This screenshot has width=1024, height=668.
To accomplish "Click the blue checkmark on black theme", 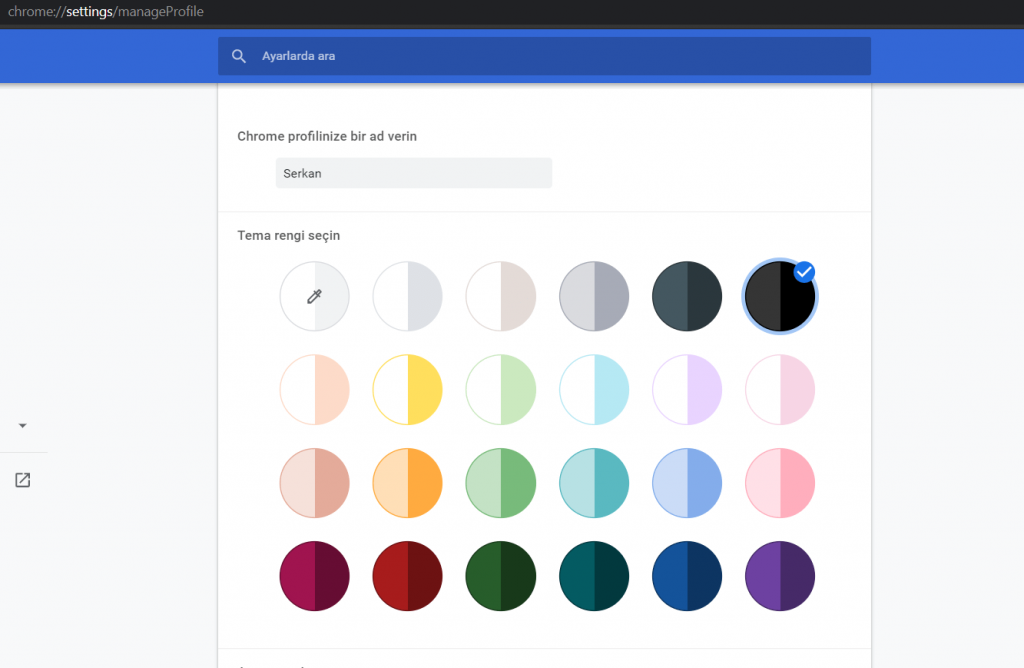I will 804,272.
